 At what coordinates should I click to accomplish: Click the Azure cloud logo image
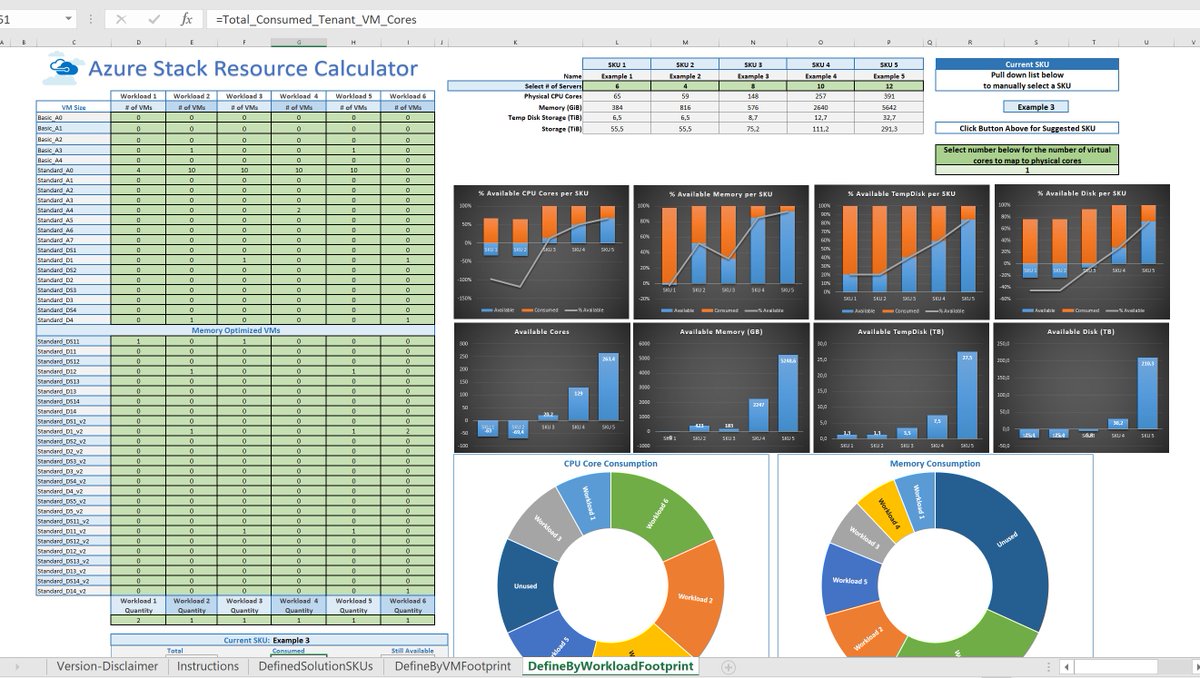pos(63,69)
